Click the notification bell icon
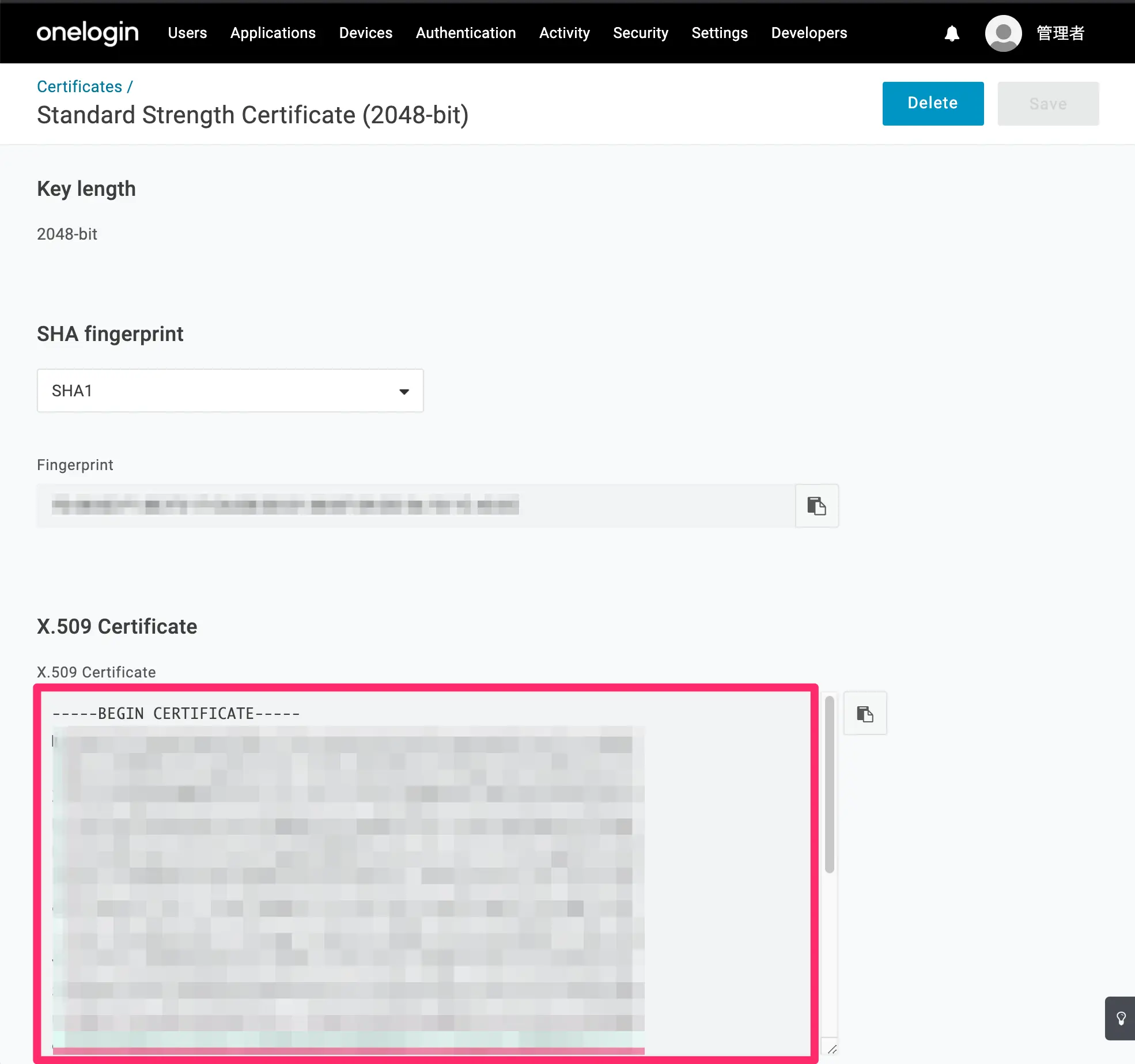This screenshot has width=1135, height=1064. 952,33
